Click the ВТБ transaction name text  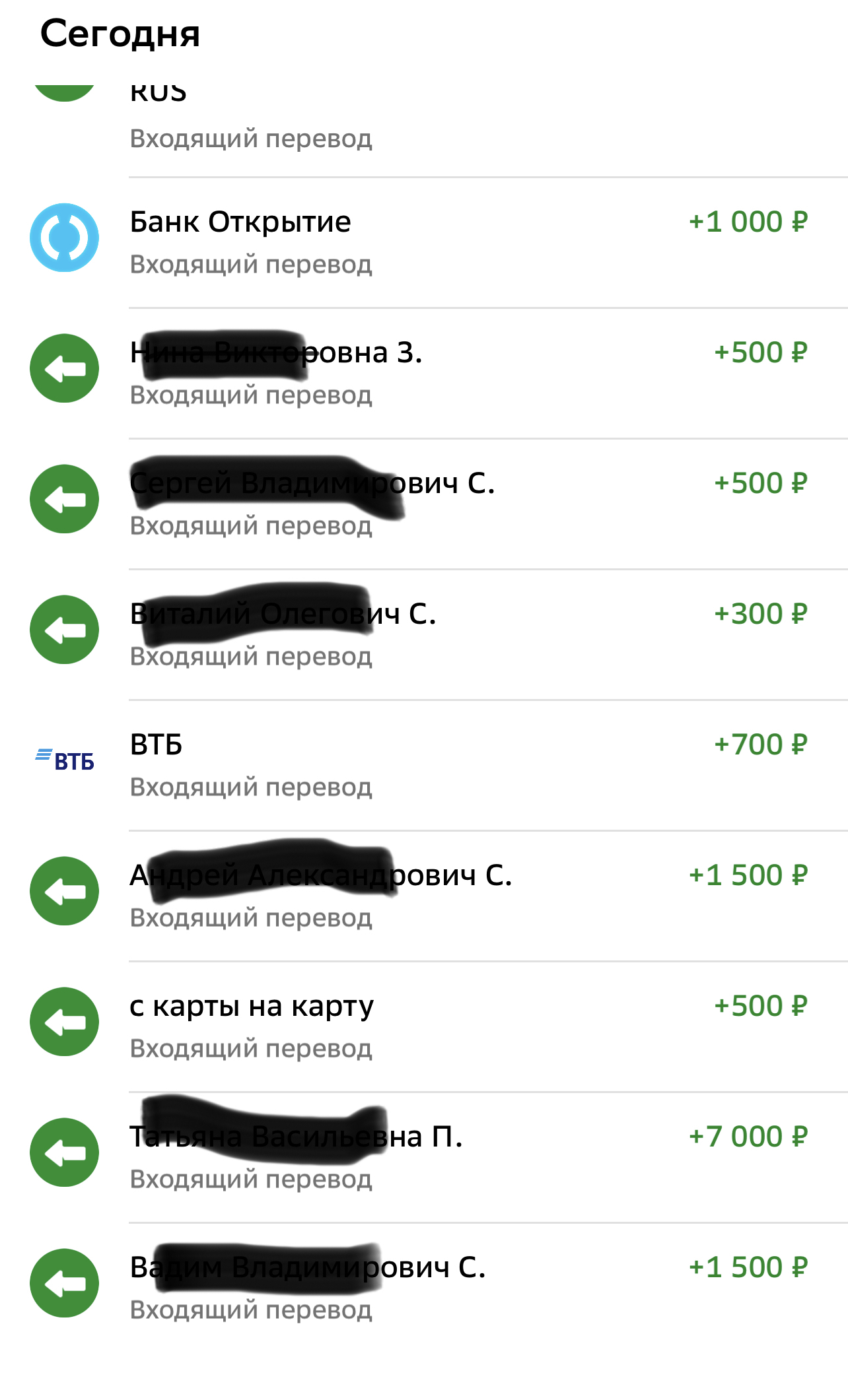pos(156,745)
